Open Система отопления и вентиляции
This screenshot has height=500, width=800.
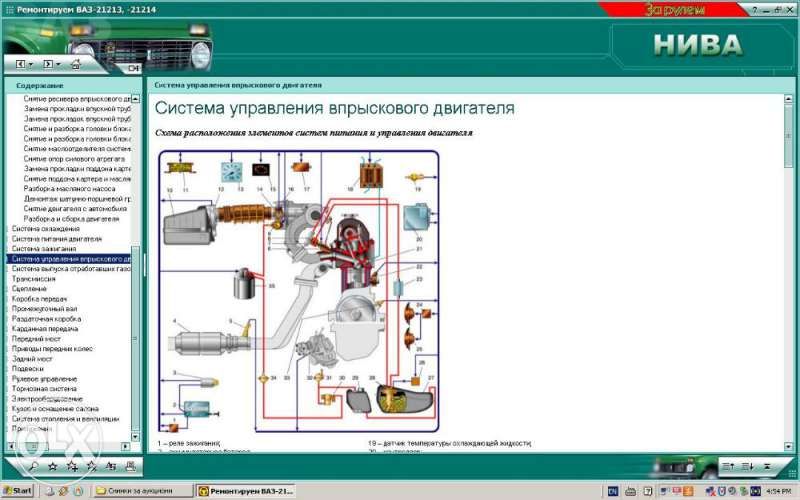click(x=65, y=419)
